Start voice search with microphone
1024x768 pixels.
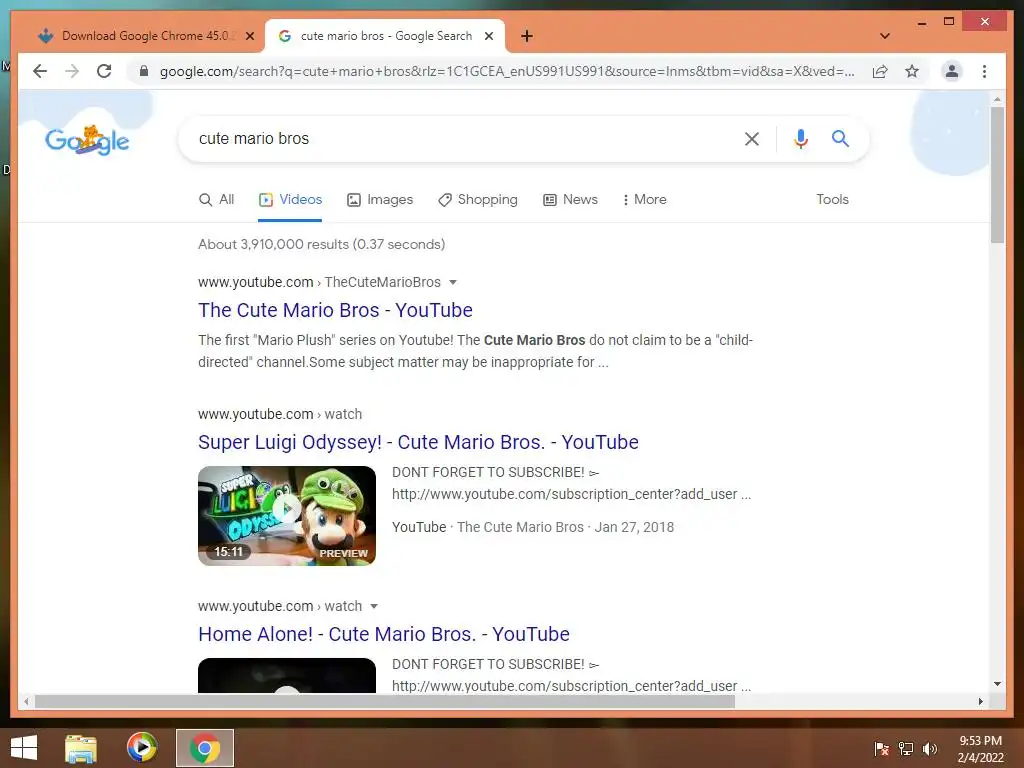801,138
